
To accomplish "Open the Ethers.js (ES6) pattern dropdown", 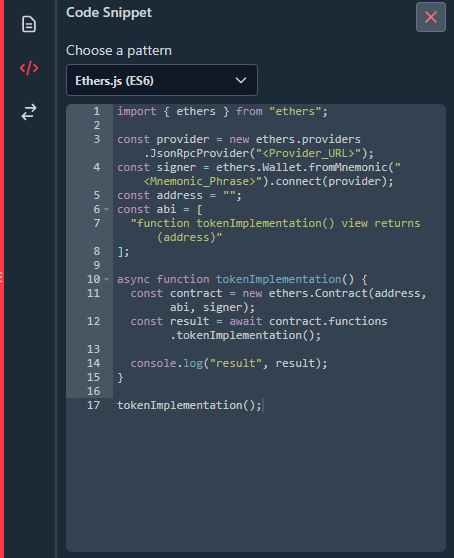I will (x=162, y=80).
